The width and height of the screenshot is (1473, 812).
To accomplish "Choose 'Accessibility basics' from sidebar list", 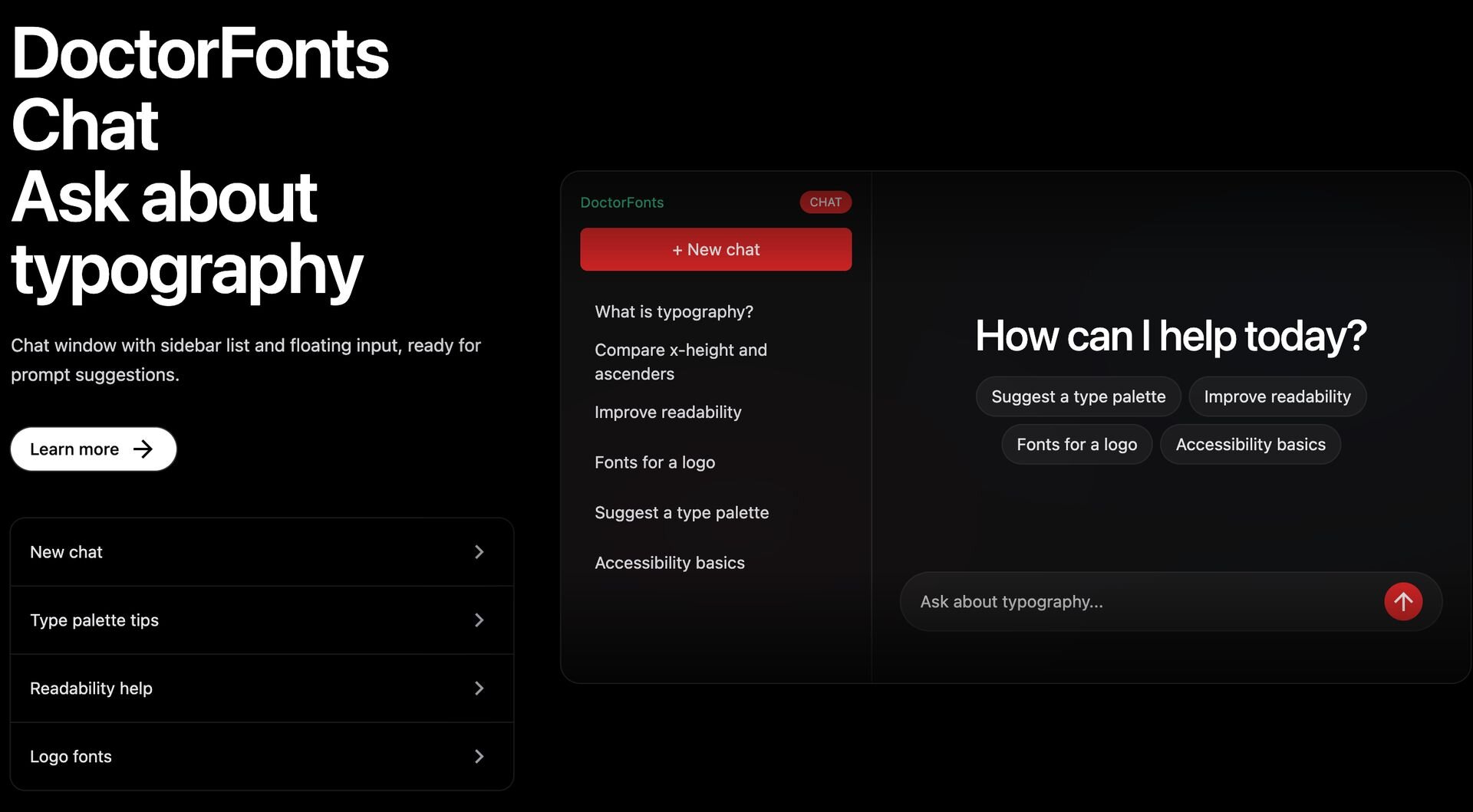I will [x=669, y=563].
